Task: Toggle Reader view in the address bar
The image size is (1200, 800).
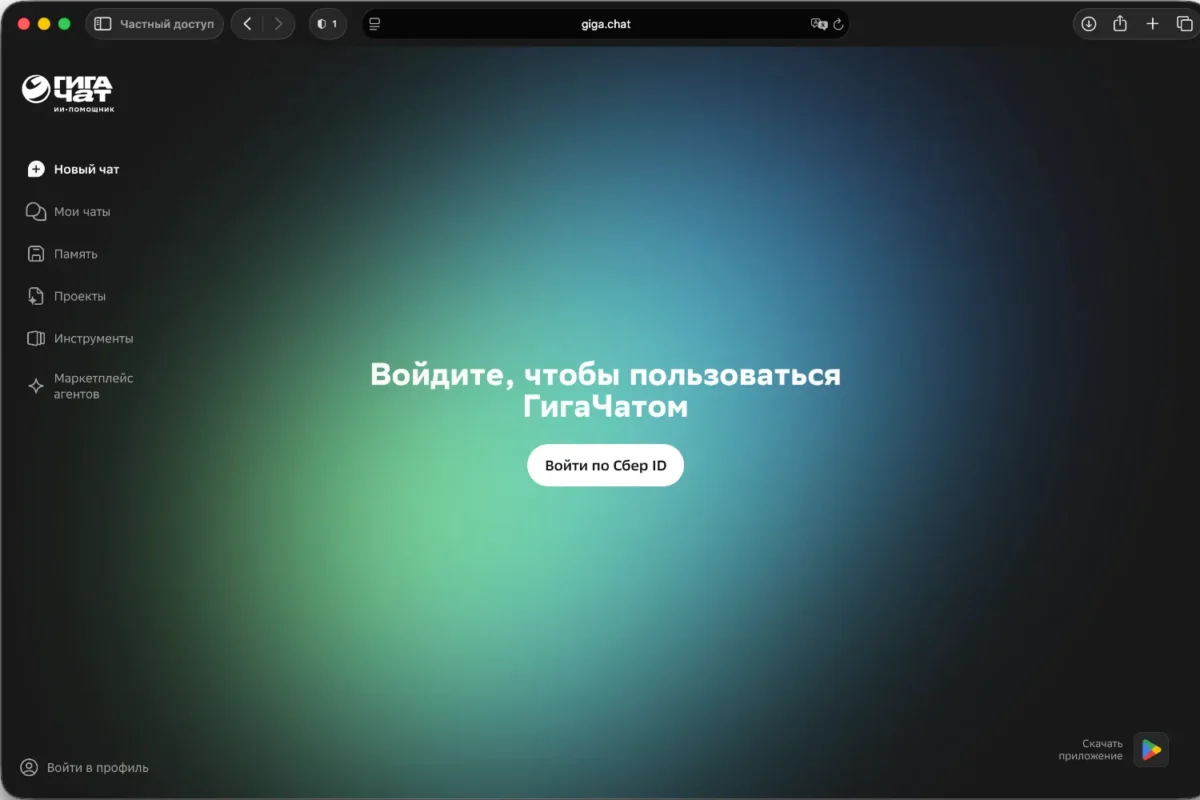Action: pos(375,23)
